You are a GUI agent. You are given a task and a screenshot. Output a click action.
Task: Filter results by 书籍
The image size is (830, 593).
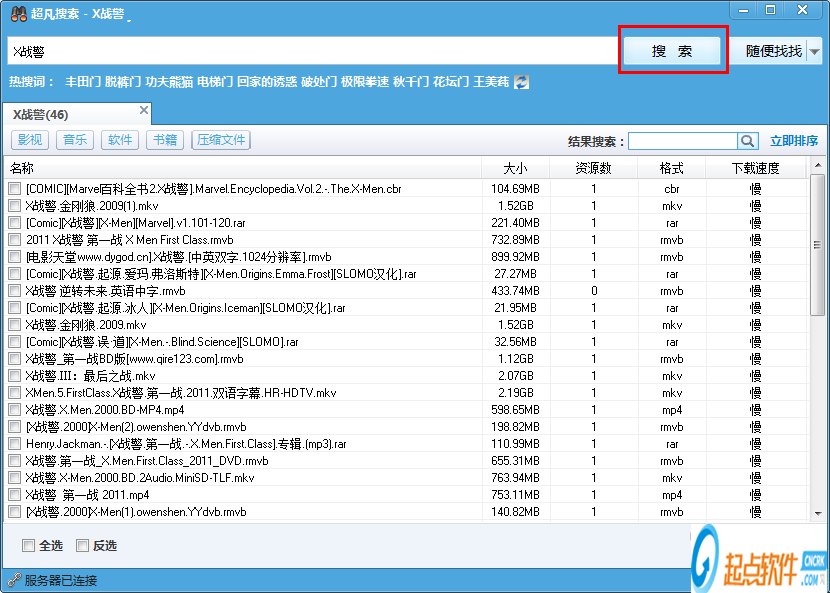coord(165,140)
